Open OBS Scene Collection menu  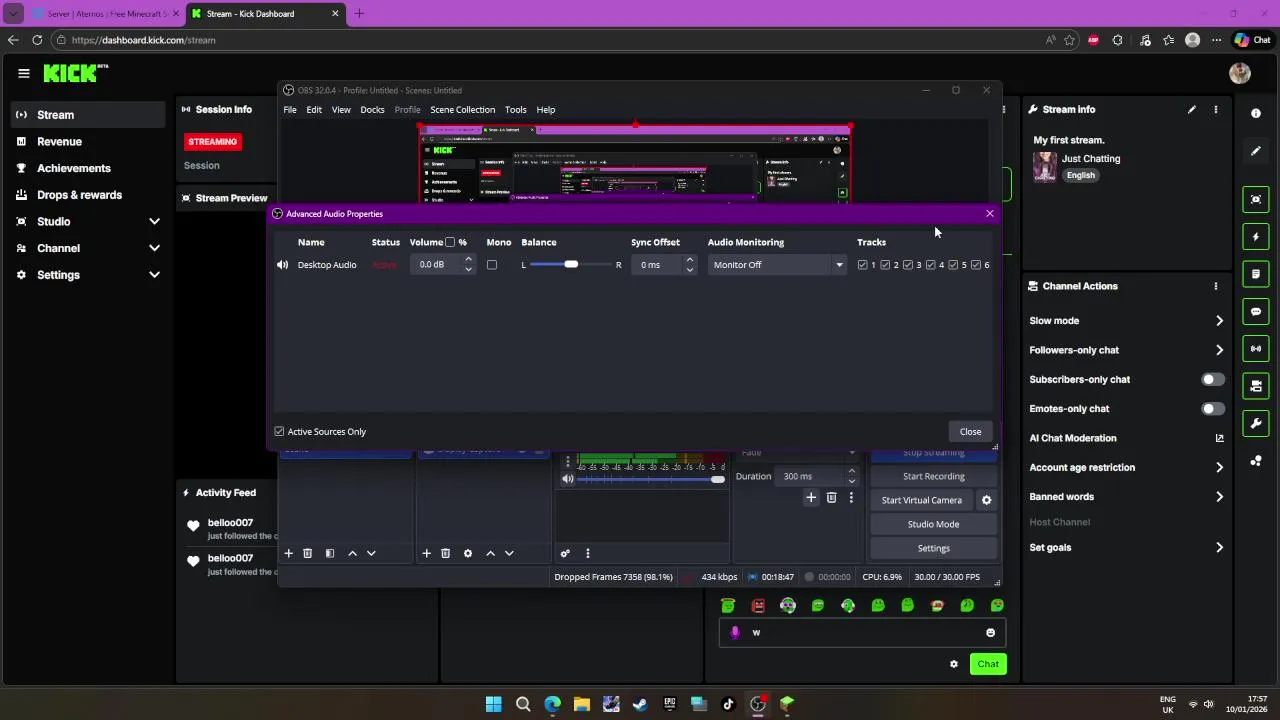[x=462, y=110]
